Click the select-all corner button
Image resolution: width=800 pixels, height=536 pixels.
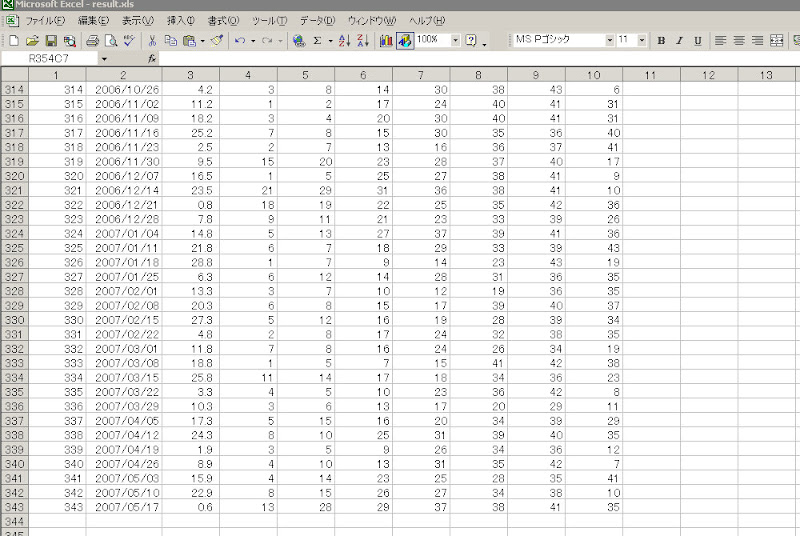(x=14, y=75)
